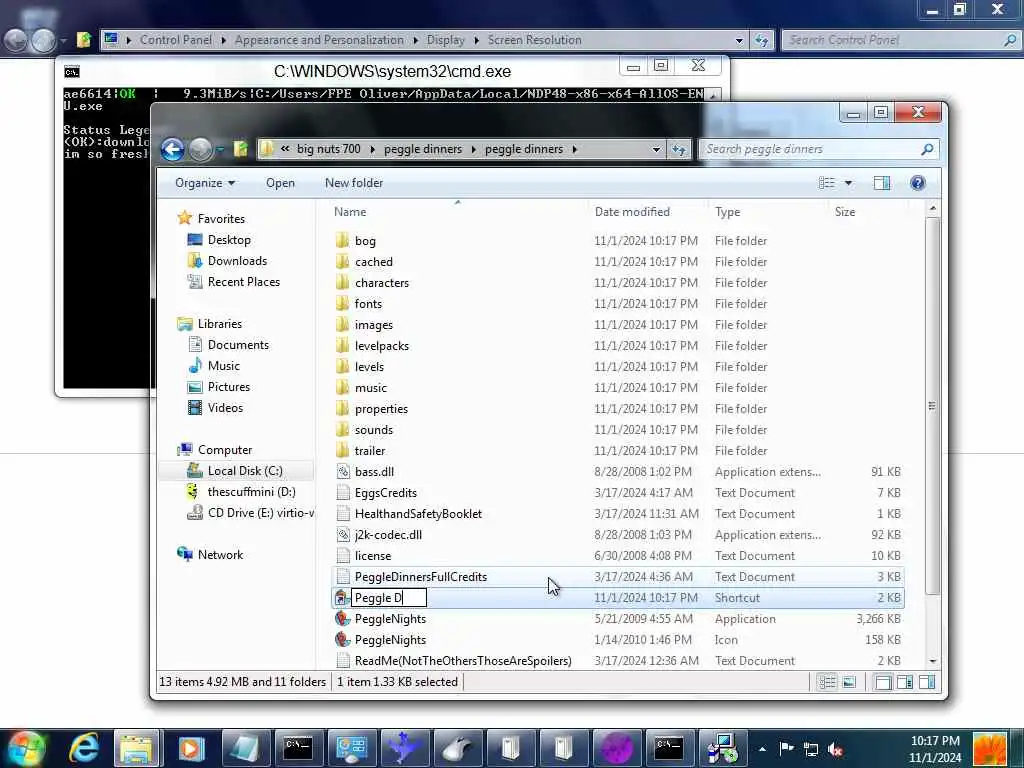Select the levels folder

point(369,366)
